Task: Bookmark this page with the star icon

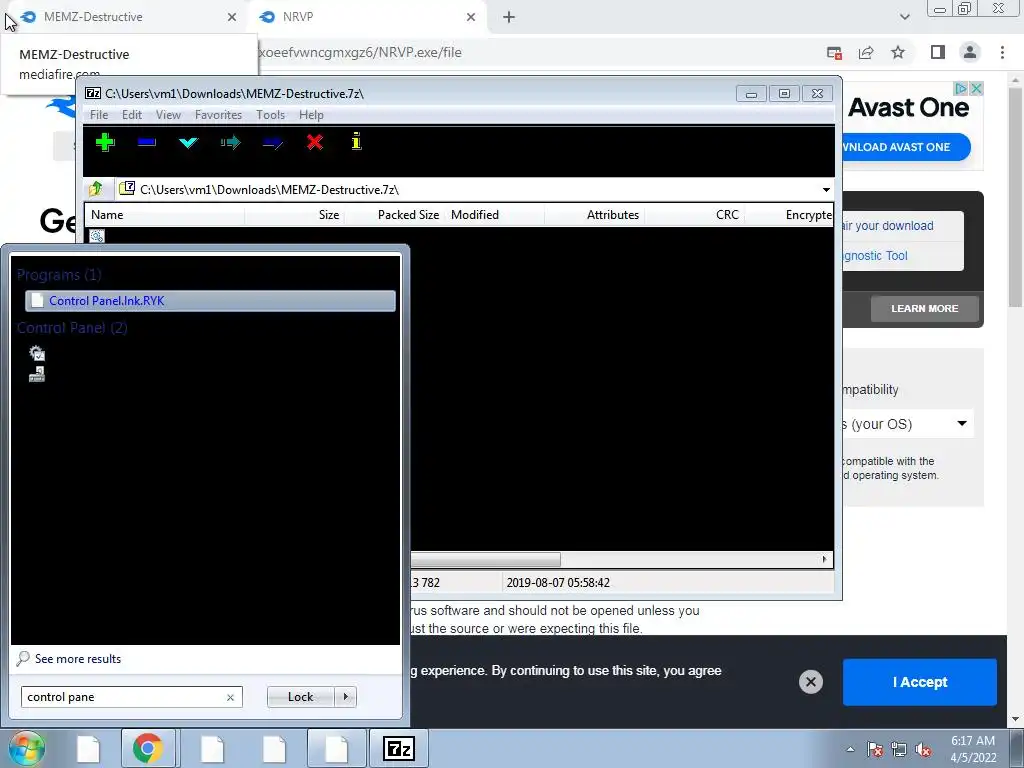Action: click(x=898, y=52)
